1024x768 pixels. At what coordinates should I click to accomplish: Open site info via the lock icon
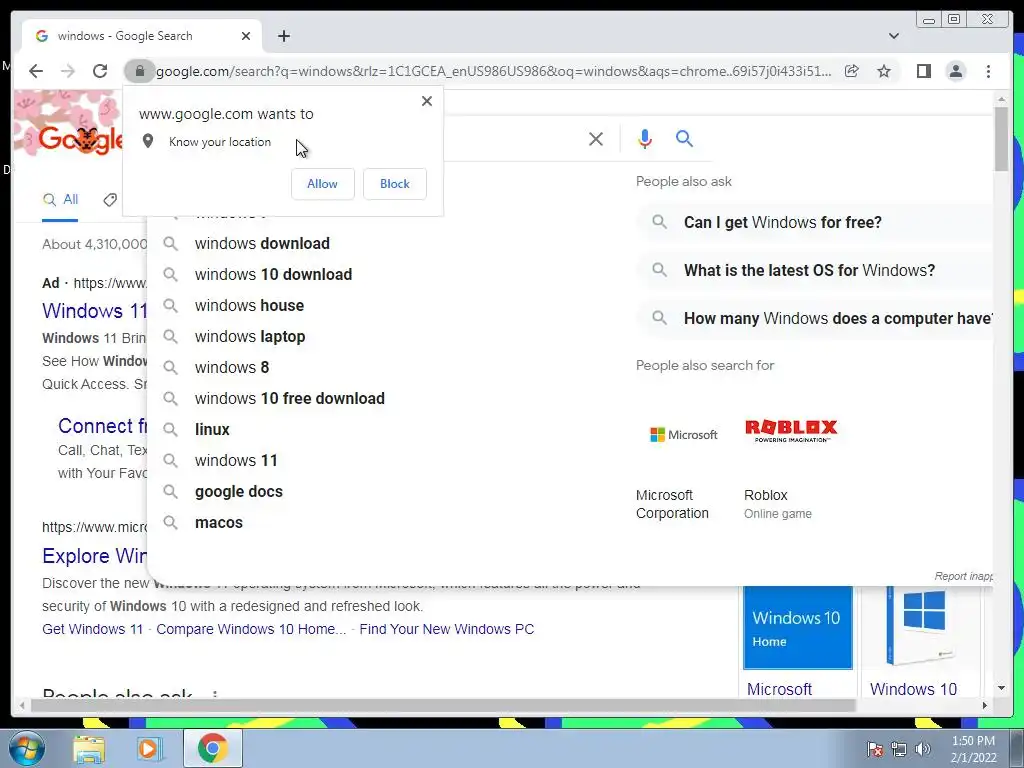click(139, 71)
